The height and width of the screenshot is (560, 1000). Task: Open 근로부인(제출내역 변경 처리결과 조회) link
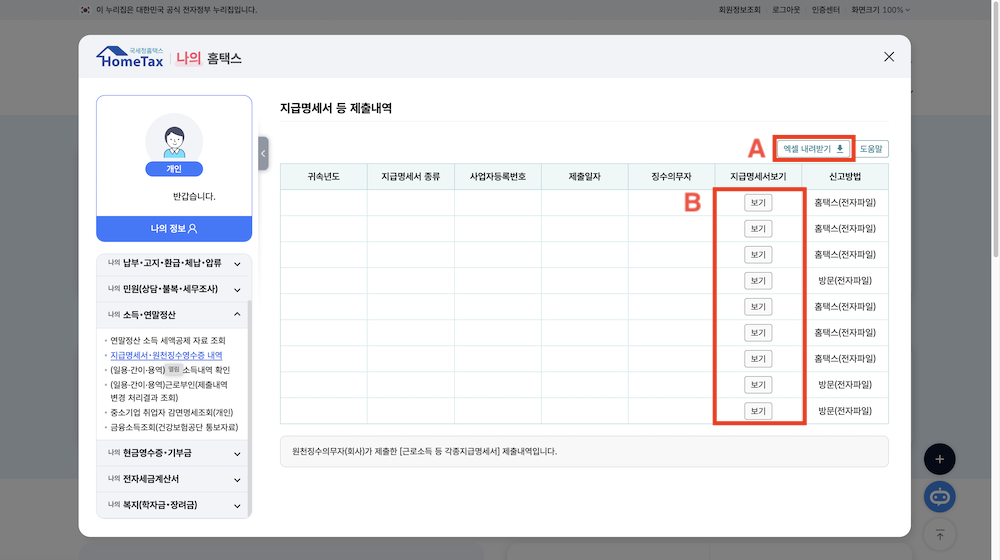(168, 391)
